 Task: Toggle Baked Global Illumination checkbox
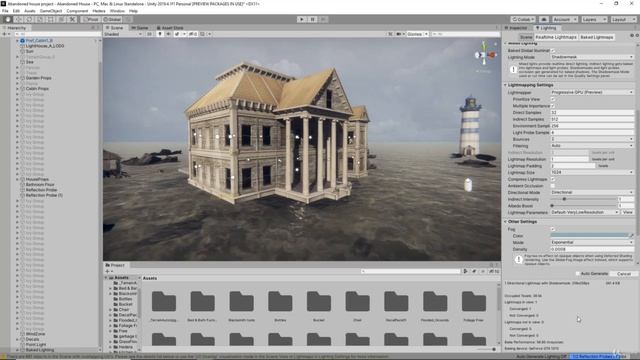pos(553,51)
